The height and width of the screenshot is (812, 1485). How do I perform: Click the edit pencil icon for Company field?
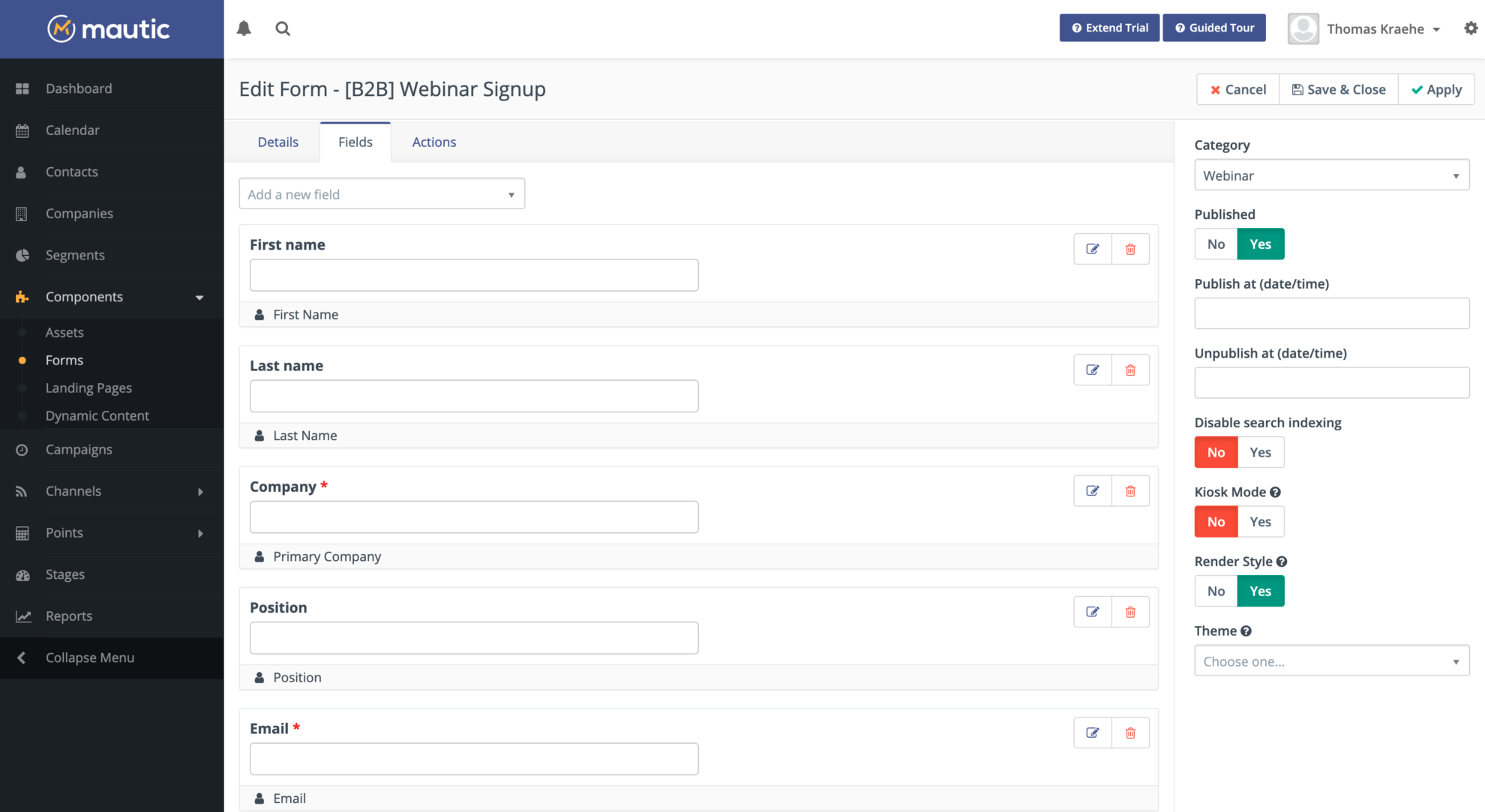pos(1092,490)
